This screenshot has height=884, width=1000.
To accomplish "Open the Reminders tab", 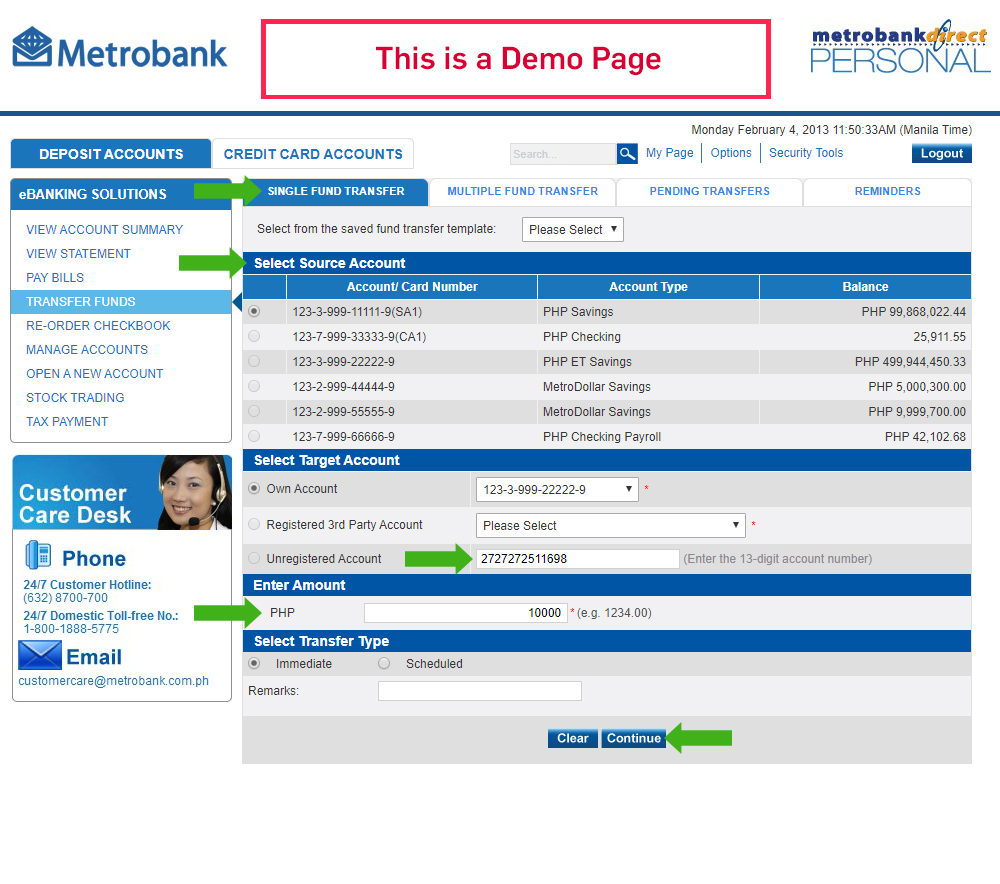I will [x=887, y=191].
